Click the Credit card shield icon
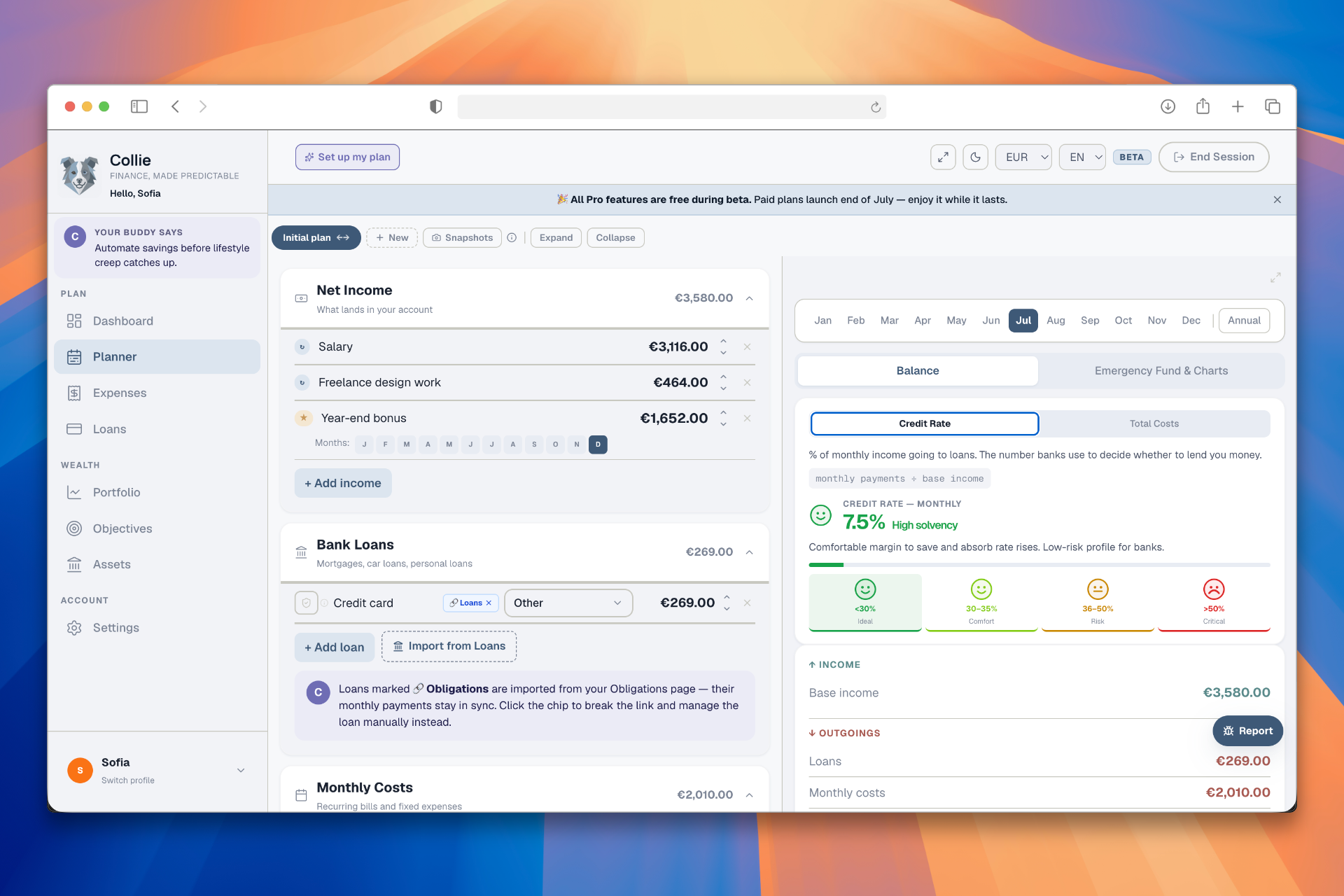Image resolution: width=1344 pixels, height=896 pixels. point(306,603)
